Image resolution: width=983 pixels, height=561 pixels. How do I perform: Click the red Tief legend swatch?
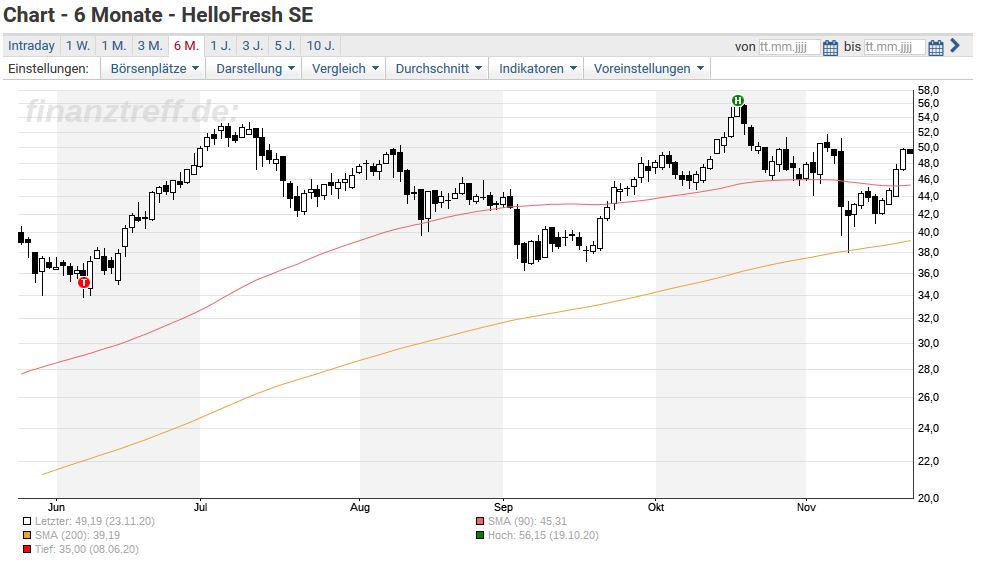(27, 550)
